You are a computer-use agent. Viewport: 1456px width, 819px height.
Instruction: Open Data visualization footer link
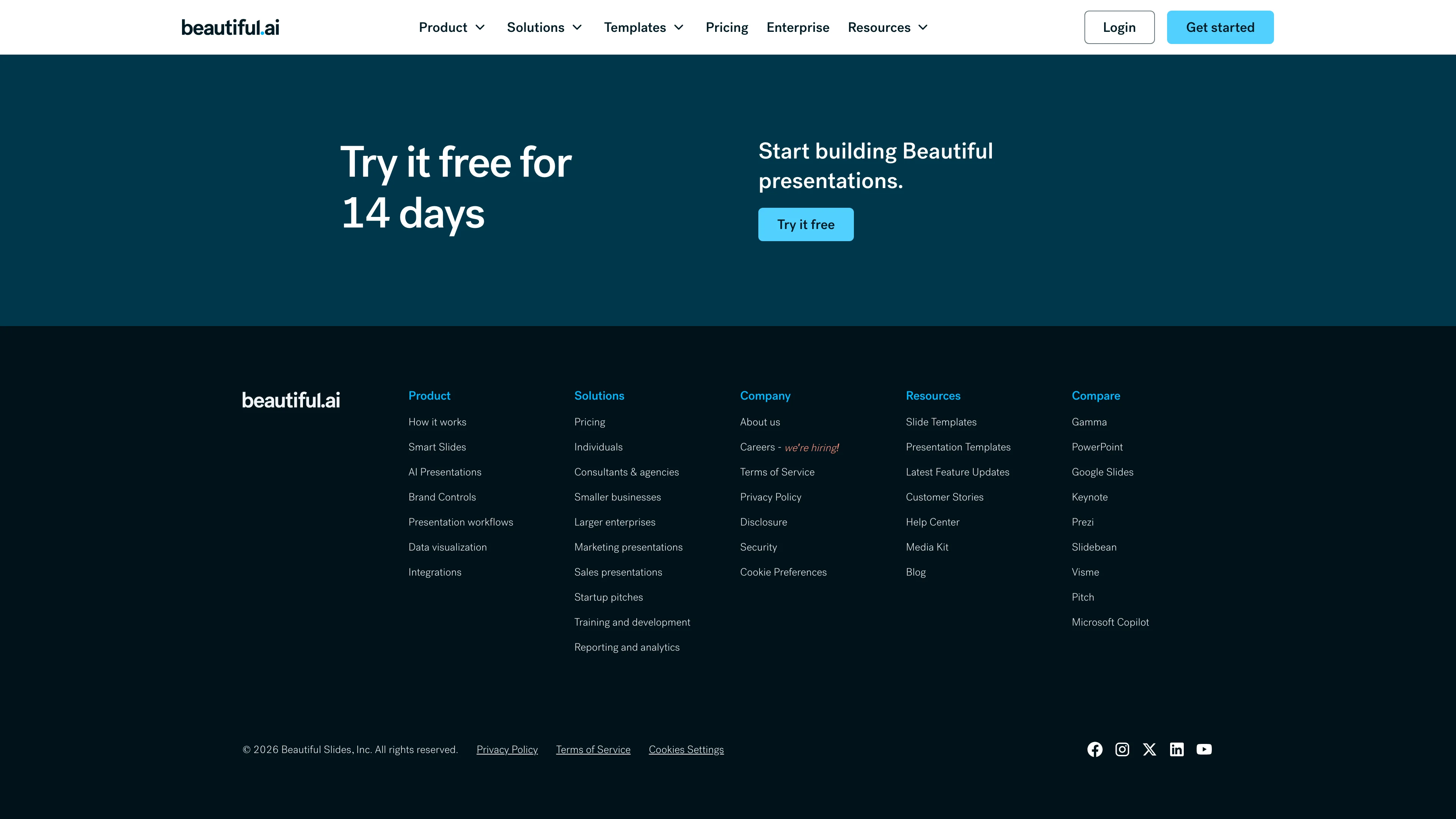click(x=448, y=547)
